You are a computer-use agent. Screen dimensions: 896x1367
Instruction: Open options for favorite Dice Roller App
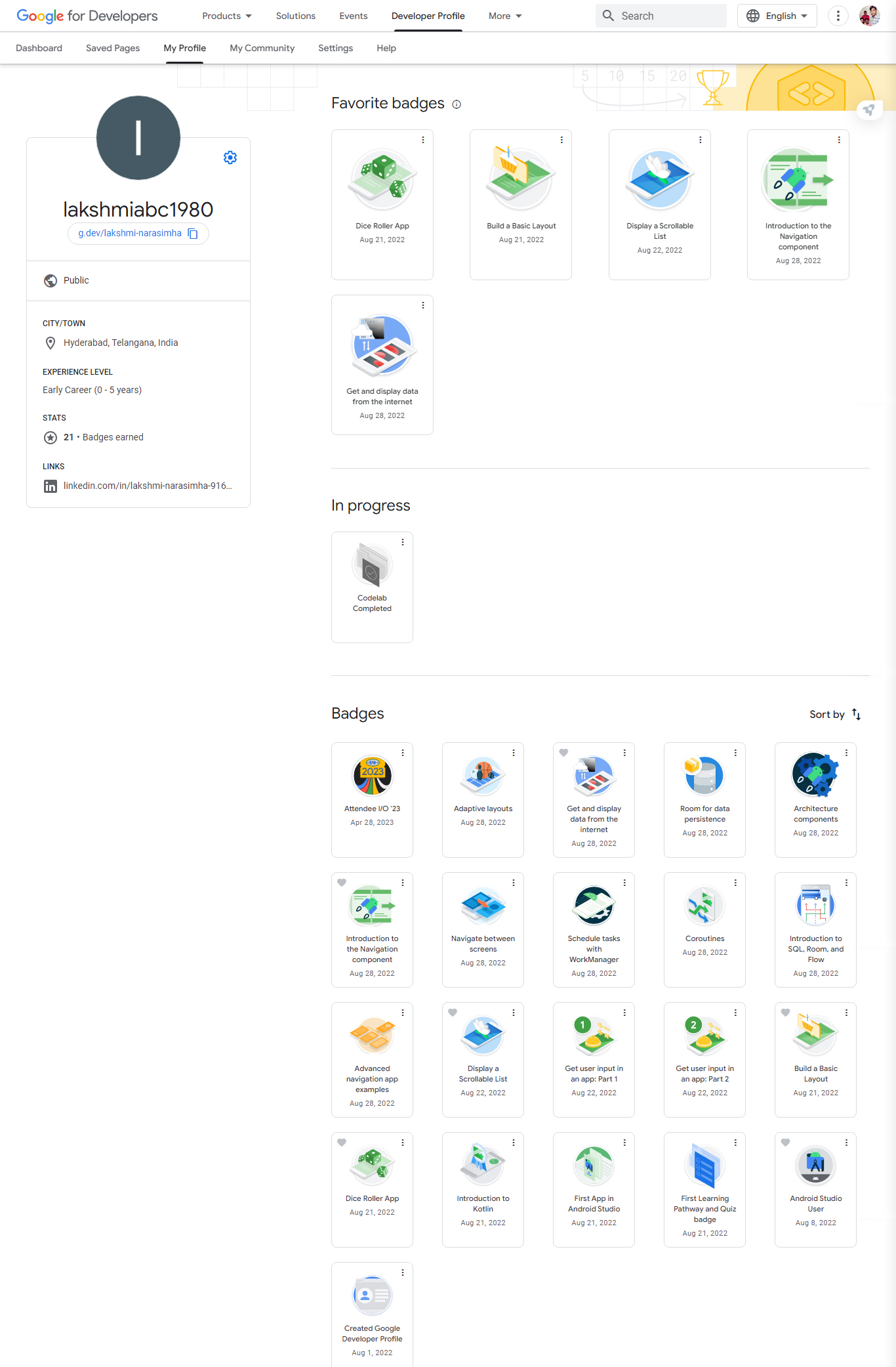pos(423,140)
